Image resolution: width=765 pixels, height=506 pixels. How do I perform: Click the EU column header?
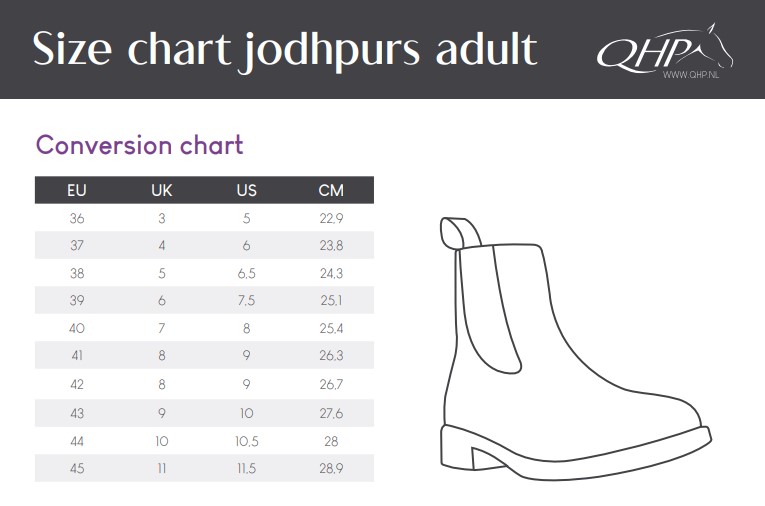[77, 190]
